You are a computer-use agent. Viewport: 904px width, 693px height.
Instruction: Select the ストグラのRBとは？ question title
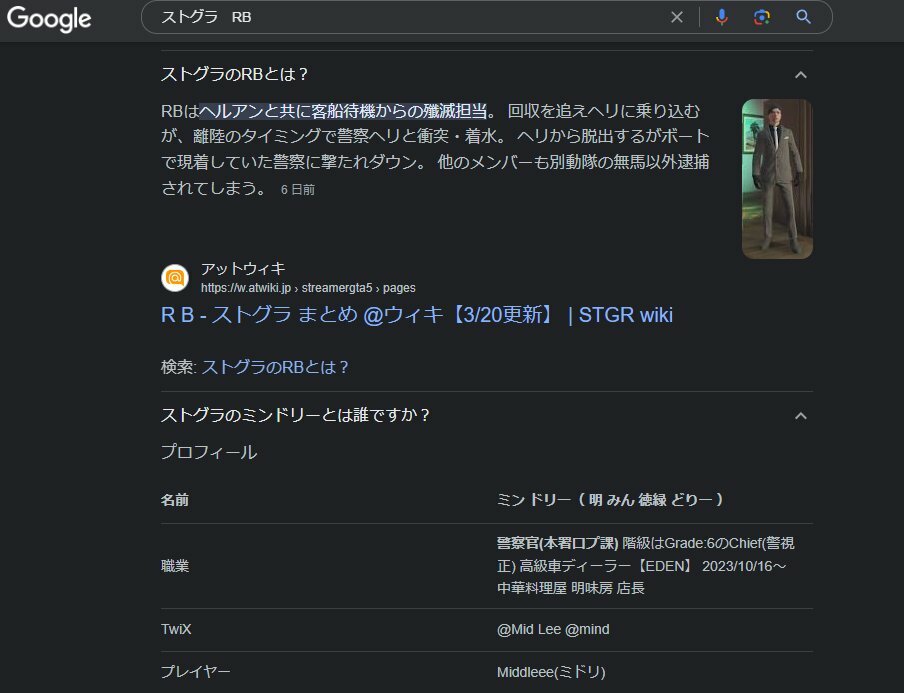tap(235, 74)
